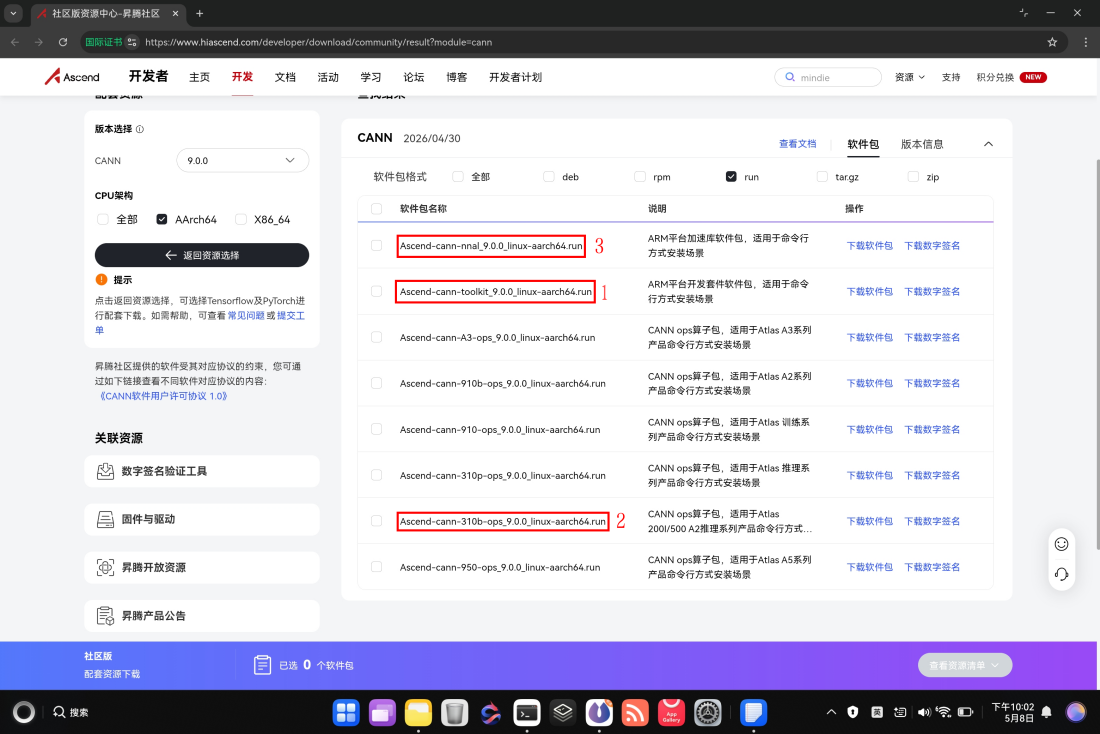
Task: Click the search magnifier icon in the mindie box
Action: 790,77
